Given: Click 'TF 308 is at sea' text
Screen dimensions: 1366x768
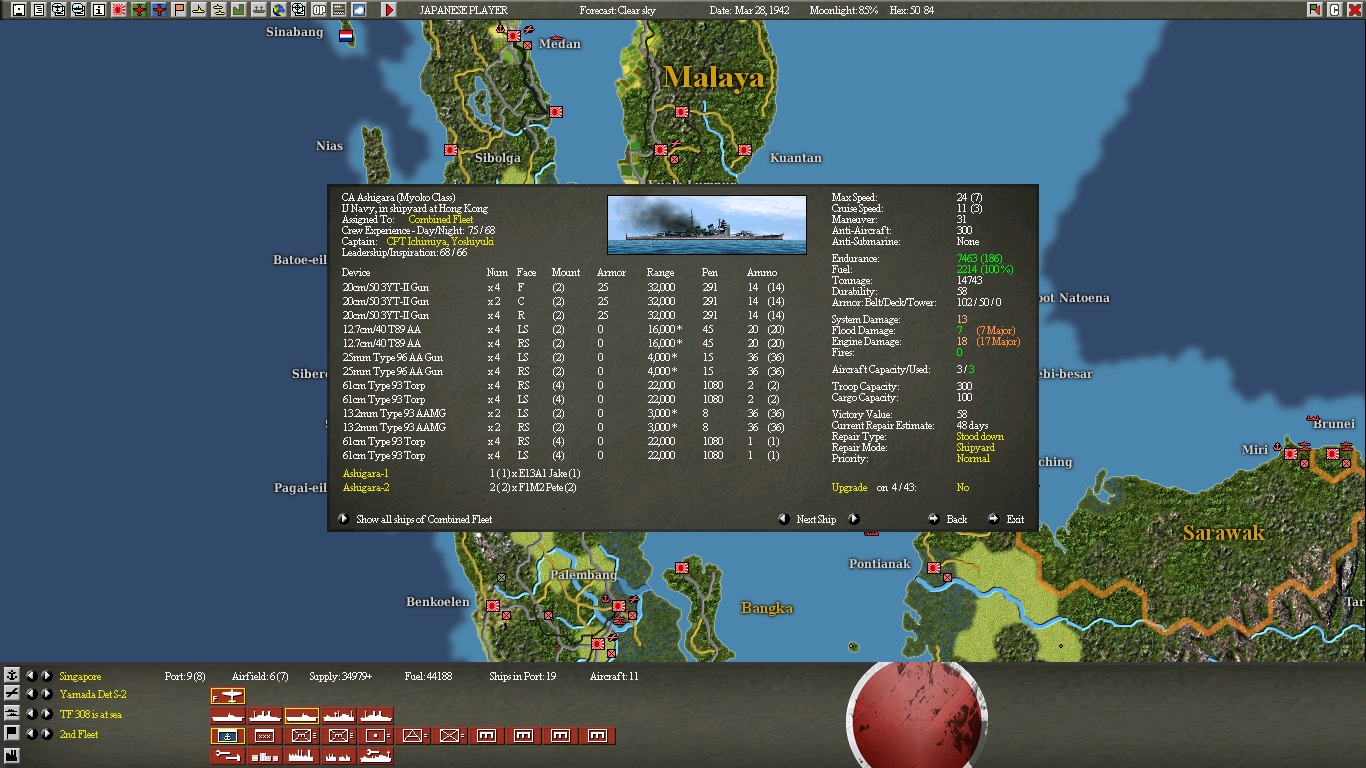Looking at the screenshot, I should (91, 715).
